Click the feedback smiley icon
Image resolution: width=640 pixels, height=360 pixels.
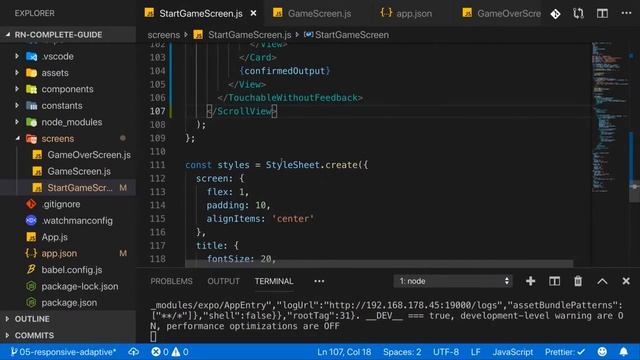tap(602, 351)
